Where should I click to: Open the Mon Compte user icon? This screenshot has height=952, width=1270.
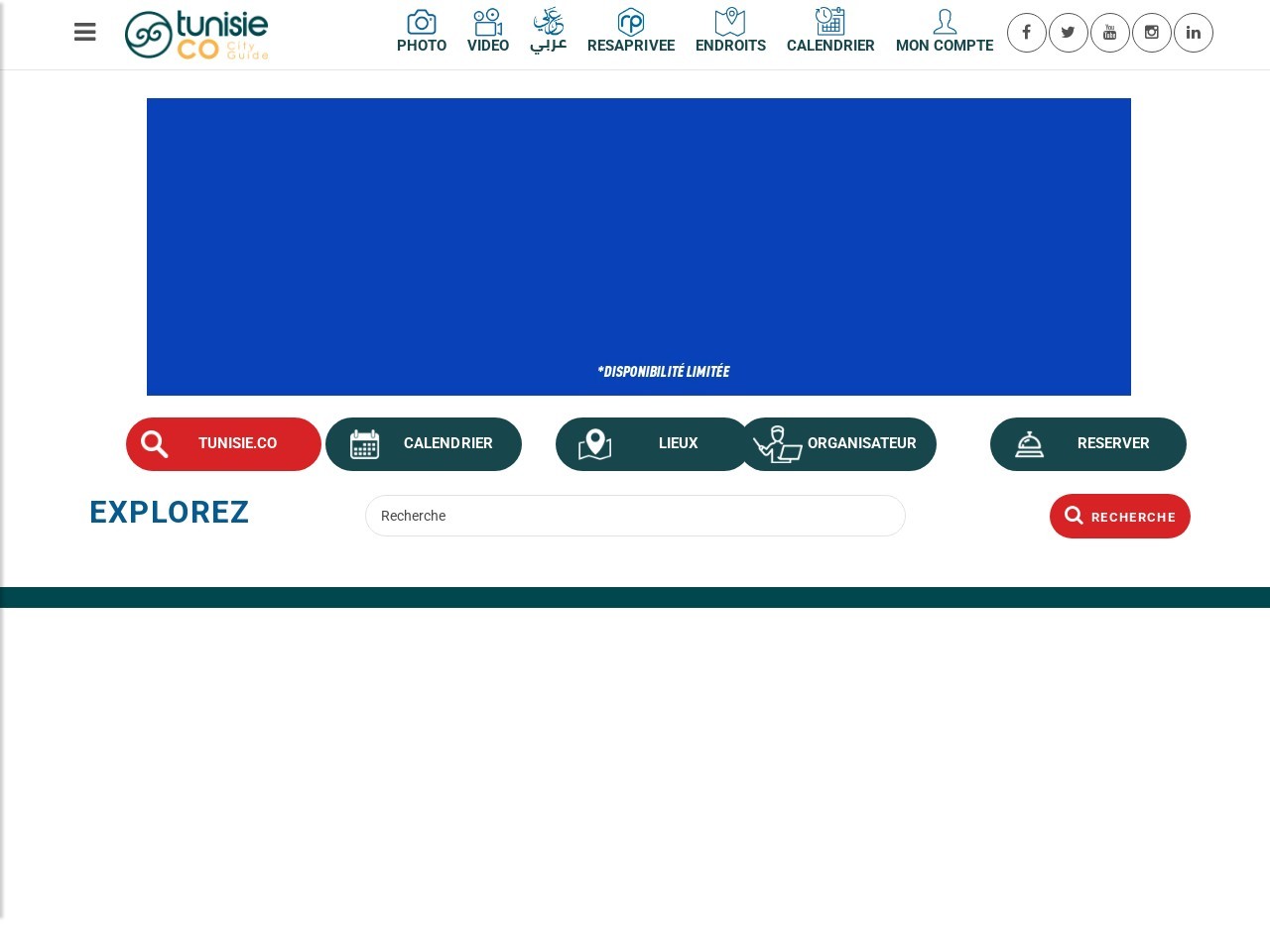(x=945, y=22)
